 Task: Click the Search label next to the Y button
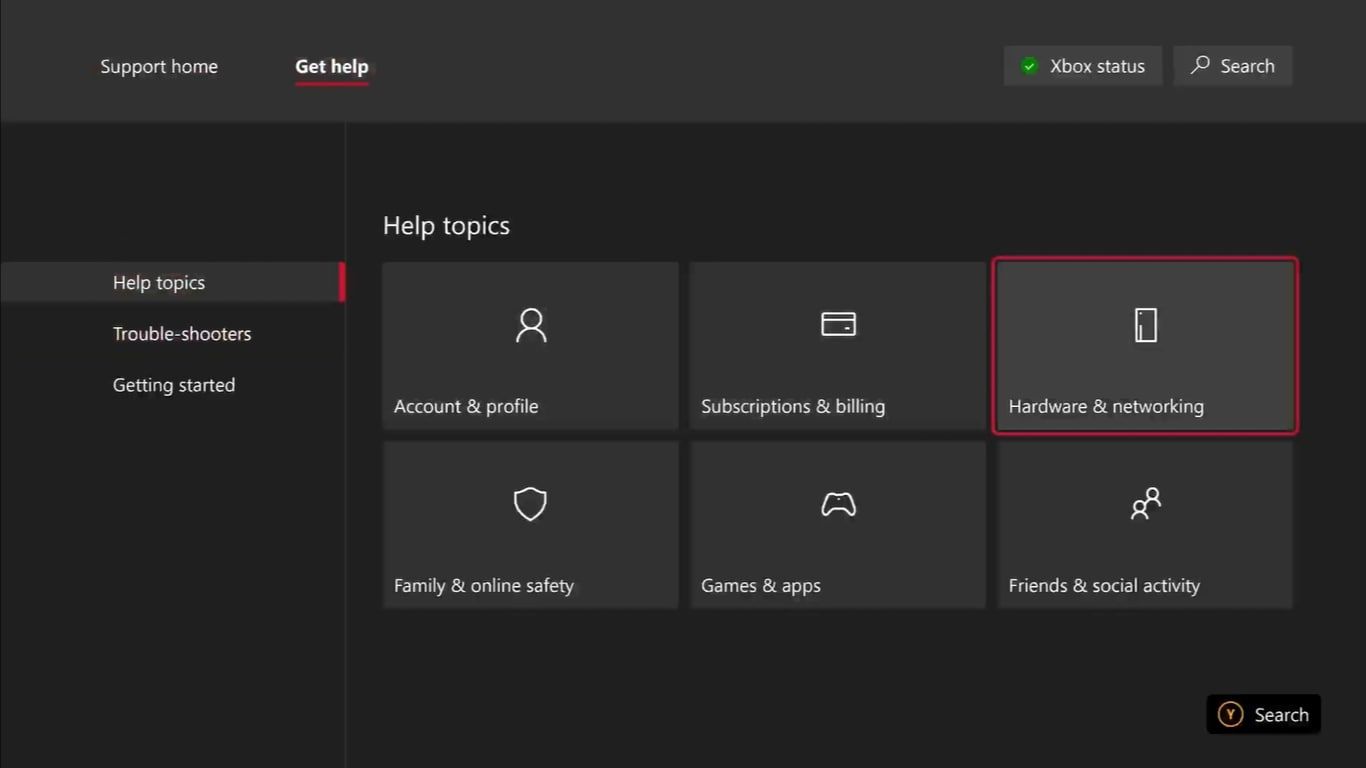pos(1281,715)
